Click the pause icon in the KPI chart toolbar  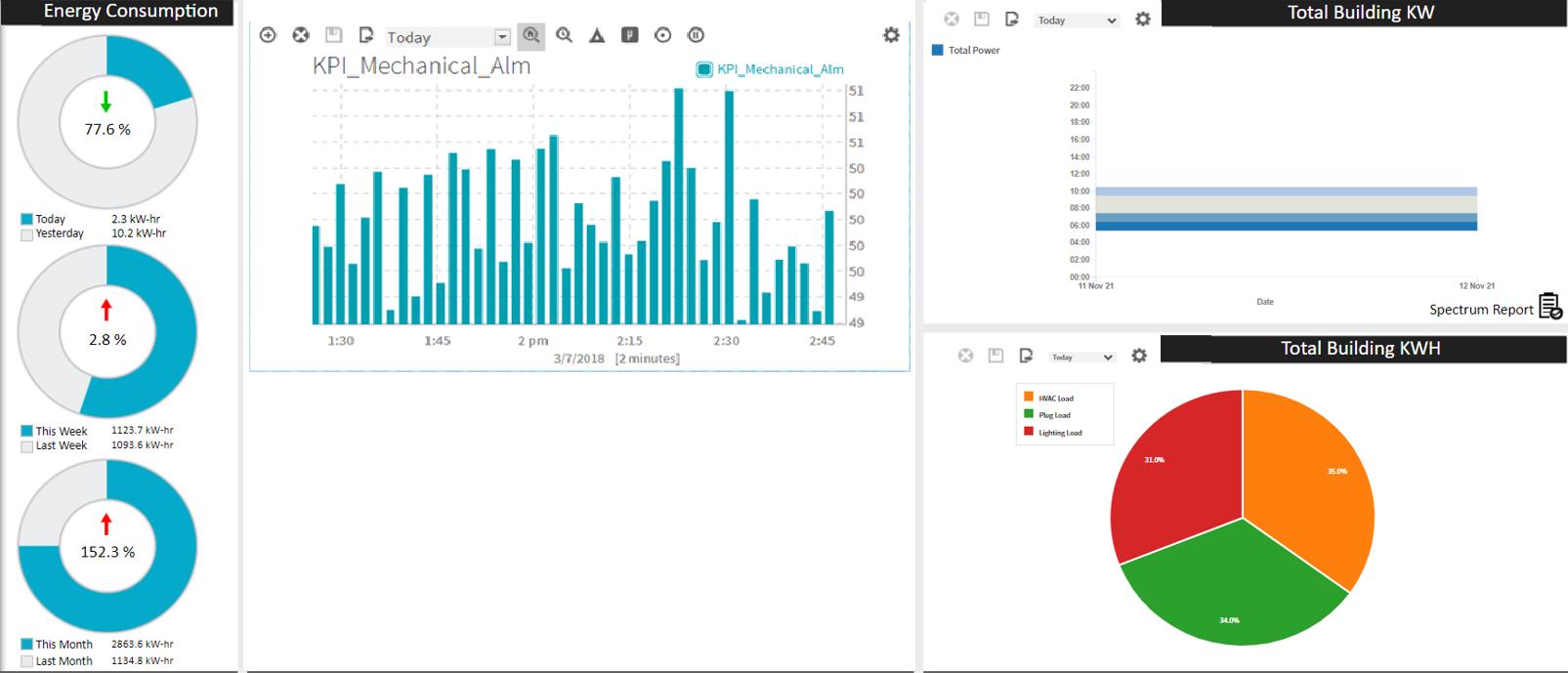coord(696,35)
